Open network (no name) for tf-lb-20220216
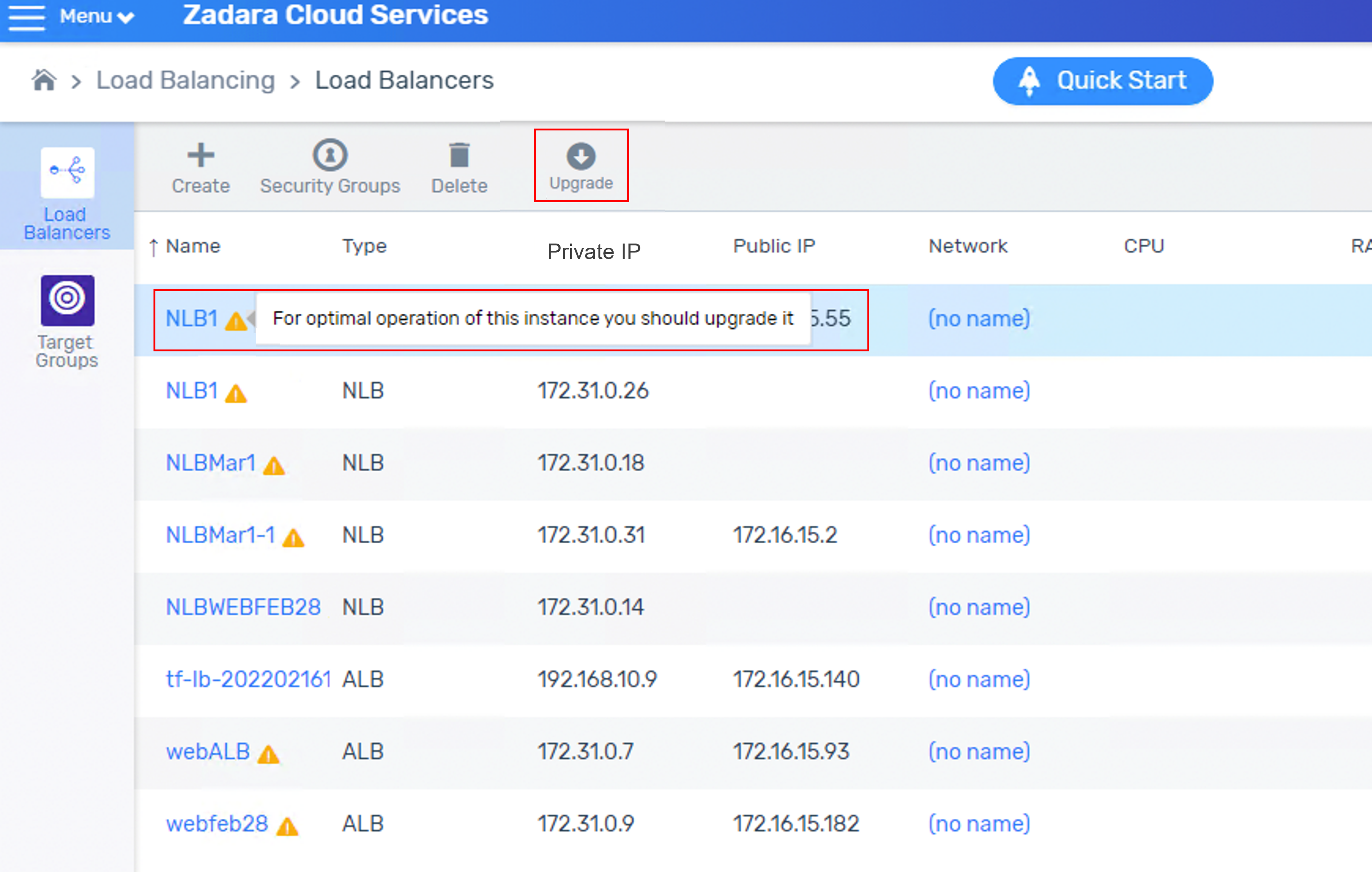Image resolution: width=1372 pixels, height=872 pixels. tap(979, 679)
